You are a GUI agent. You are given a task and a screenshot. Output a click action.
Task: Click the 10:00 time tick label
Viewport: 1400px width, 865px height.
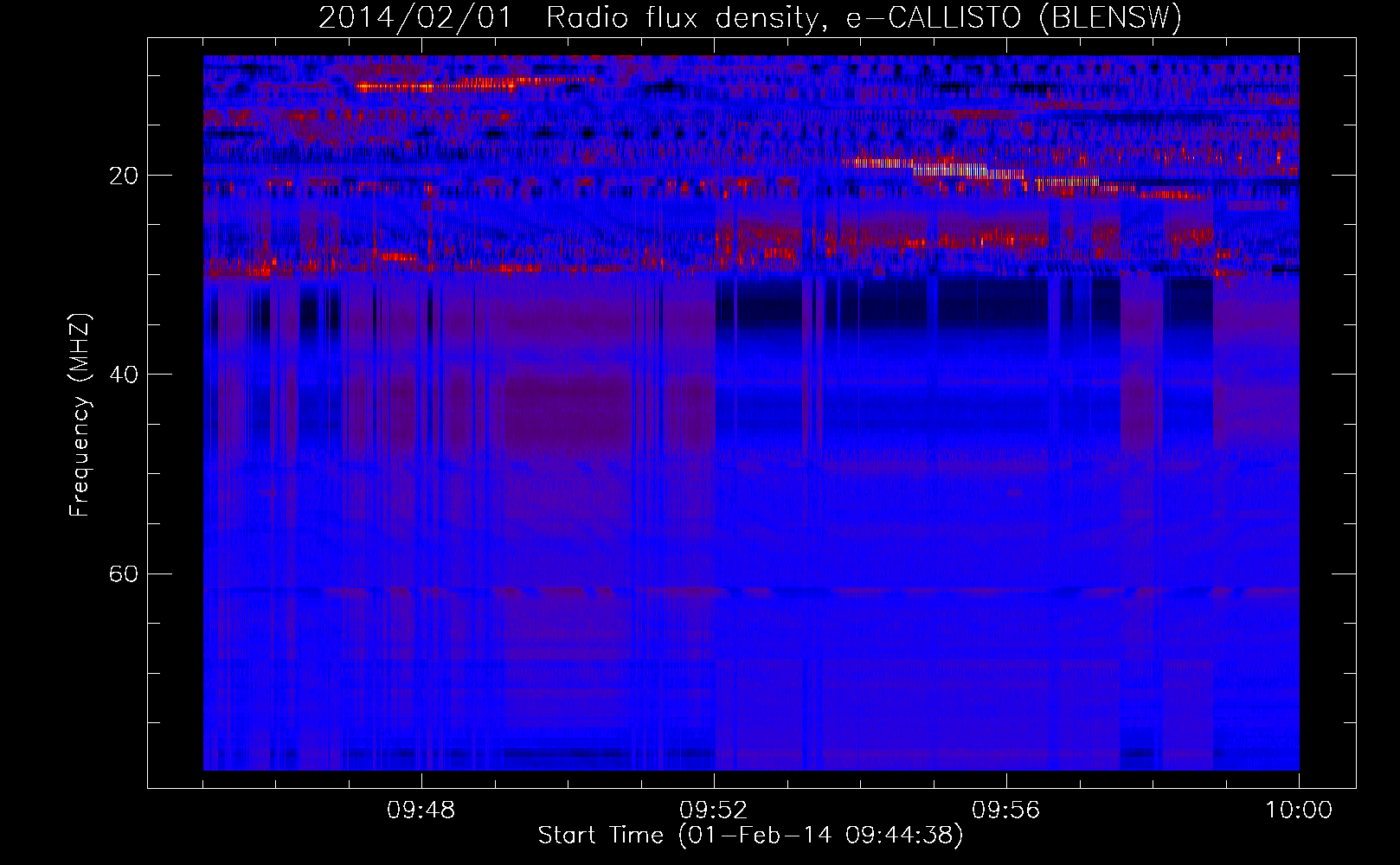coord(1299,811)
